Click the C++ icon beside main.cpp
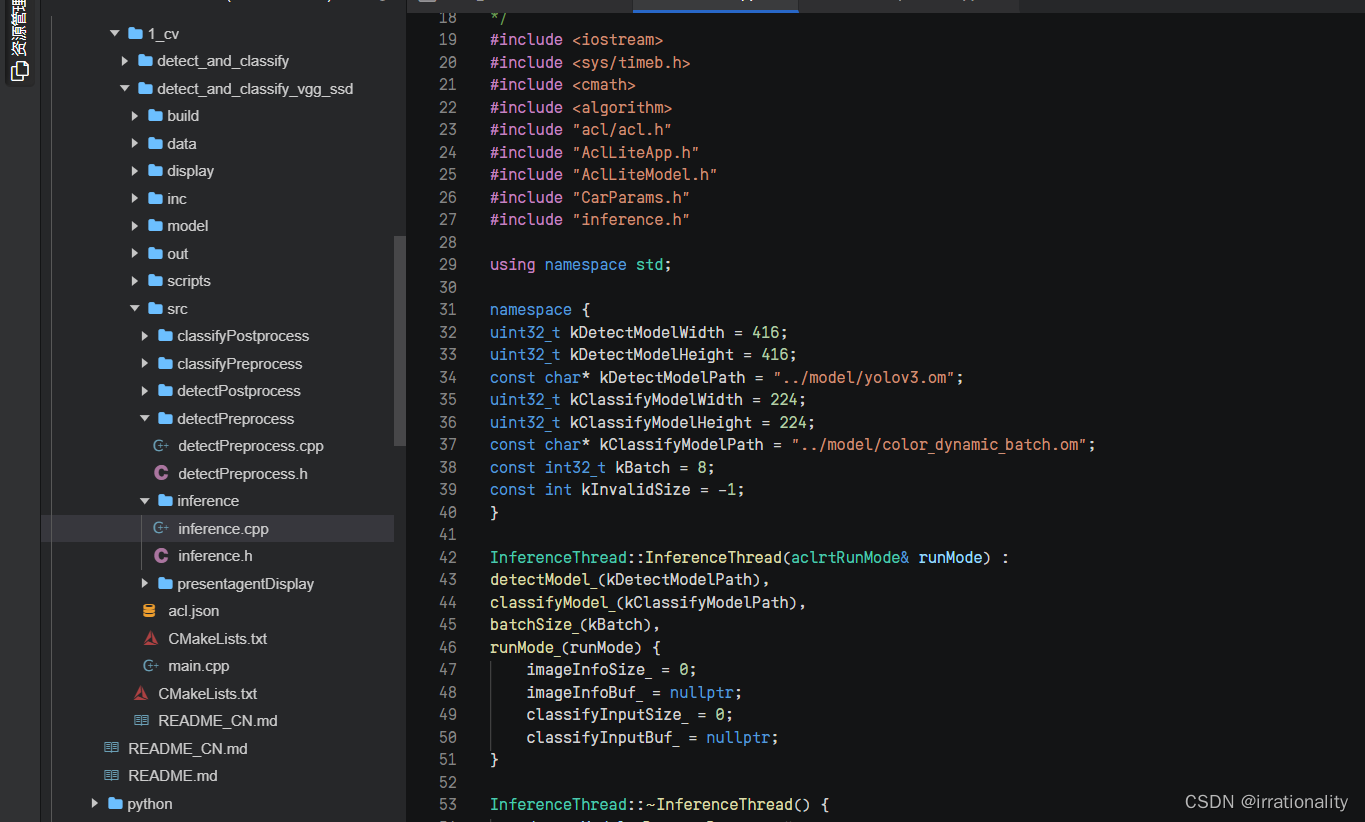1365x822 pixels. pos(150,666)
